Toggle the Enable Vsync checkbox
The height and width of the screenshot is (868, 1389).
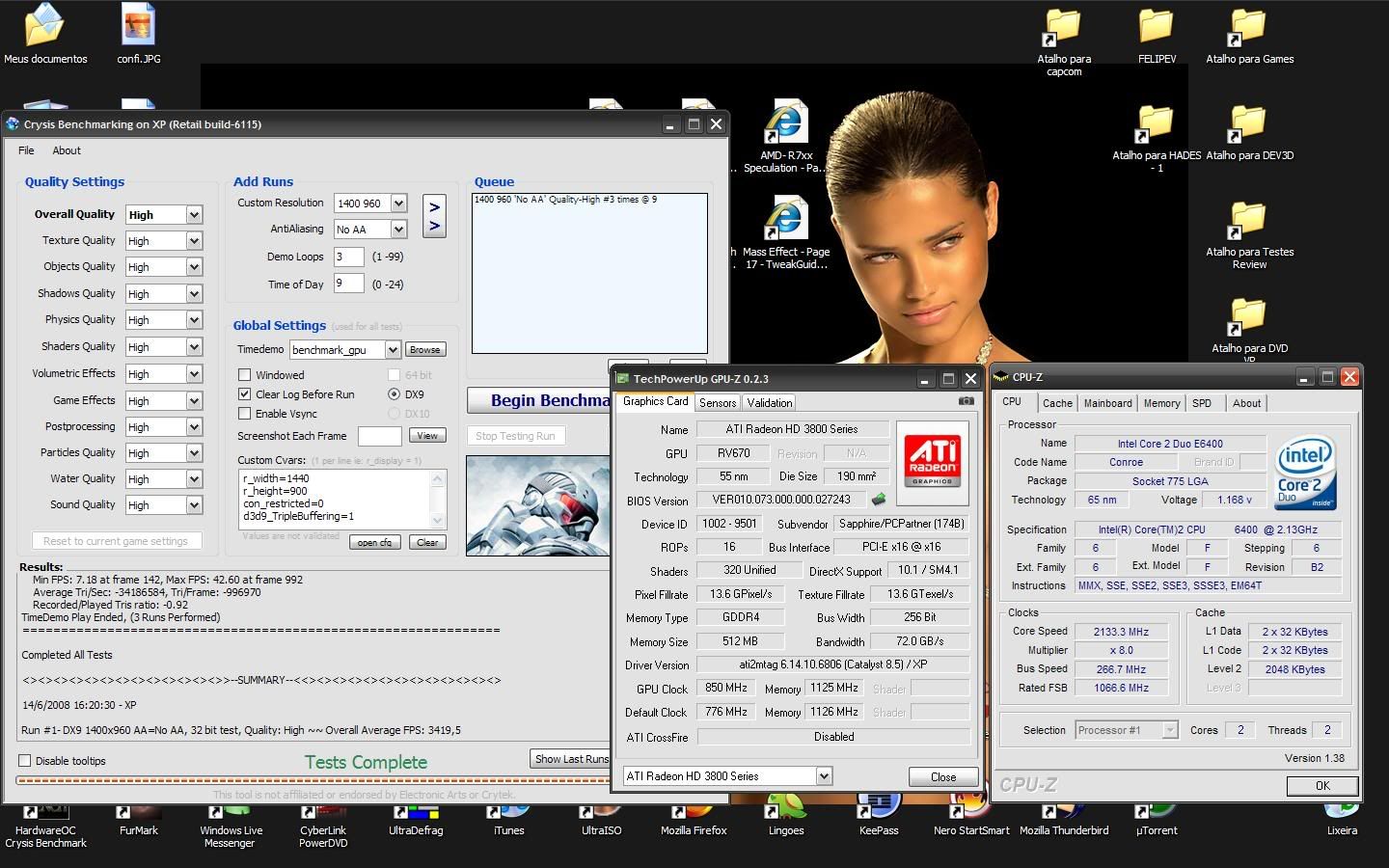click(245, 414)
